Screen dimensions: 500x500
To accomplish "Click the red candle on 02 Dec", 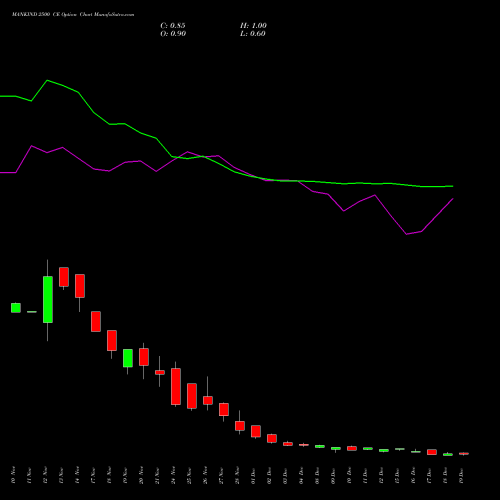I will point(272,438).
